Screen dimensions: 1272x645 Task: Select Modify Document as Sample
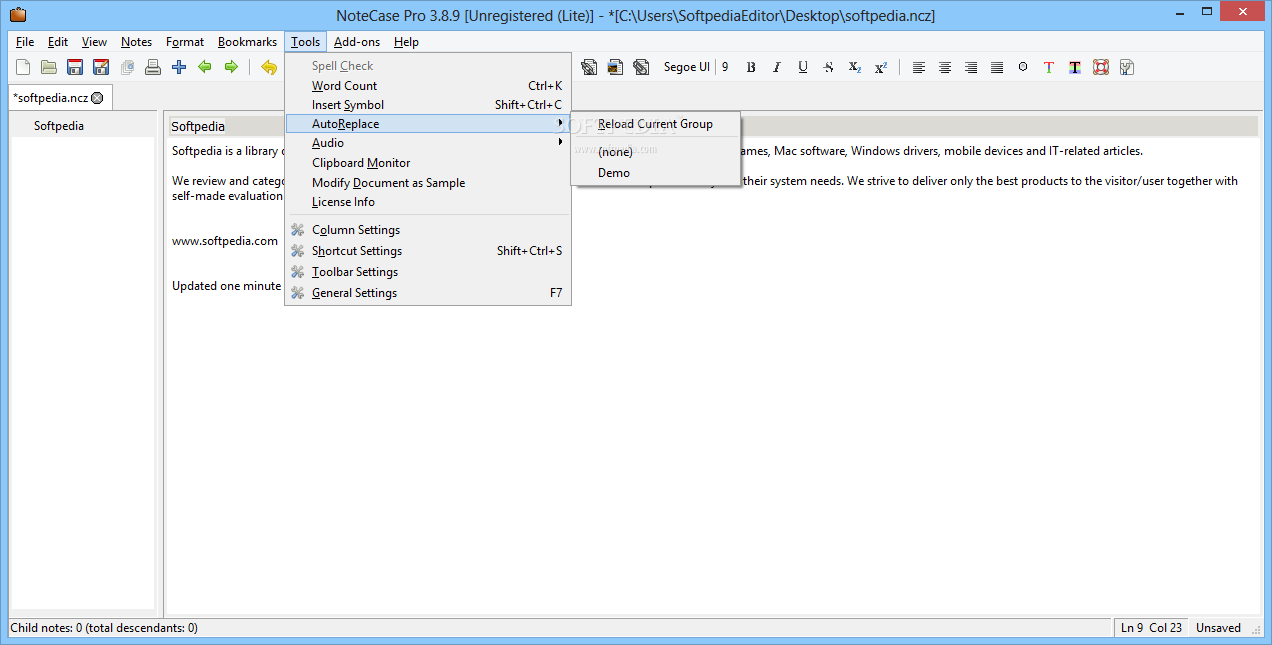tap(428, 183)
